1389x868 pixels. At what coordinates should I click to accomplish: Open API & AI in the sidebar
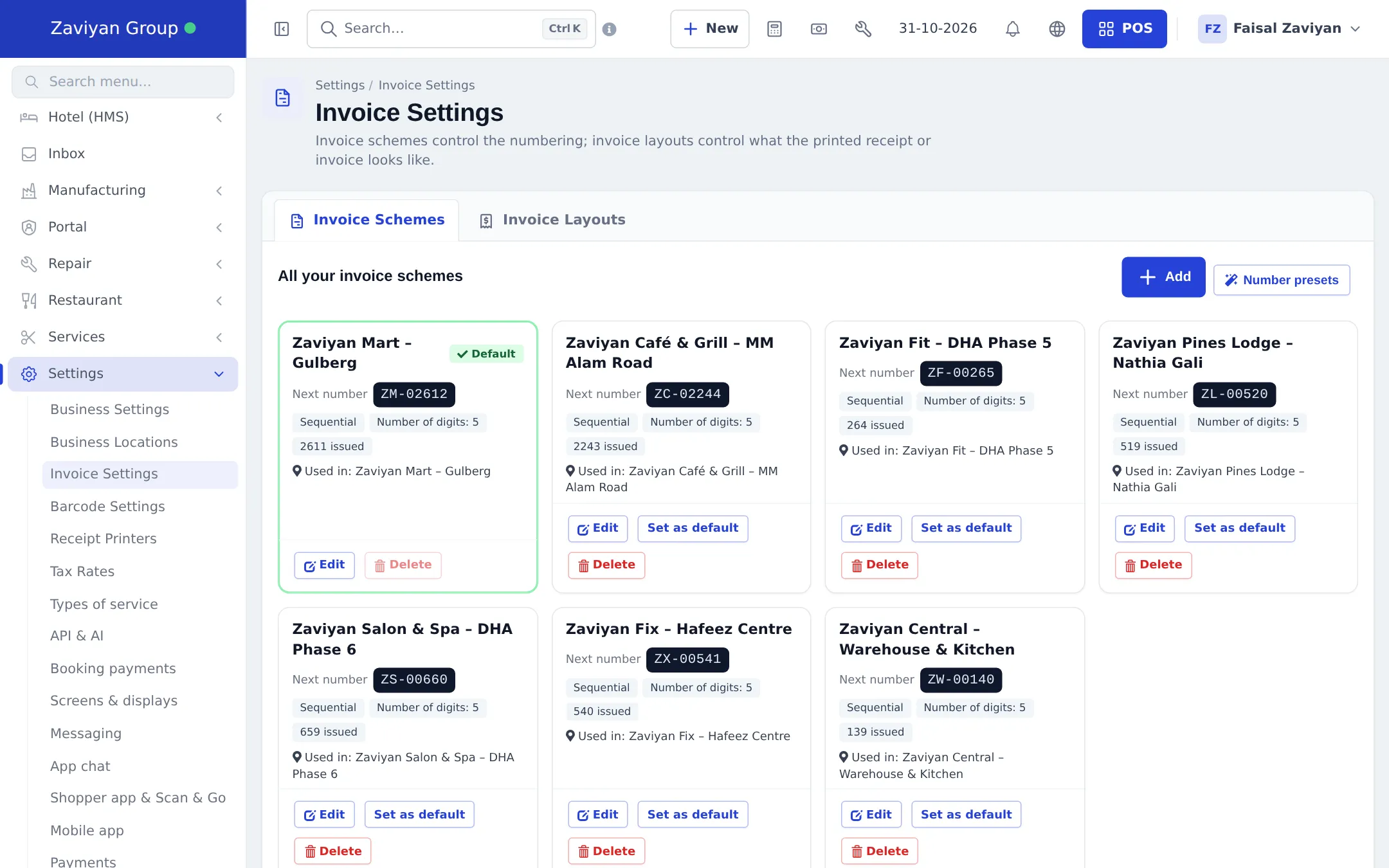(77, 636)
